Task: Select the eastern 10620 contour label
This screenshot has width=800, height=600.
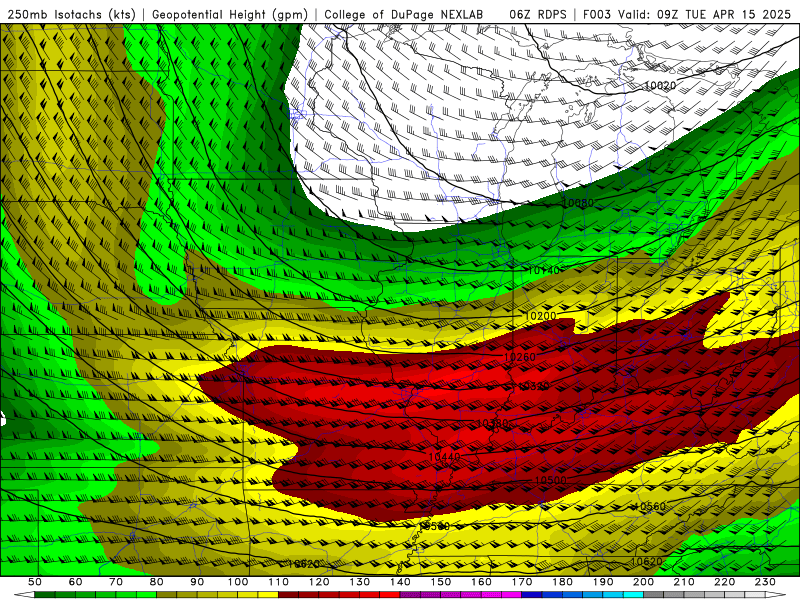Action: 646,562
